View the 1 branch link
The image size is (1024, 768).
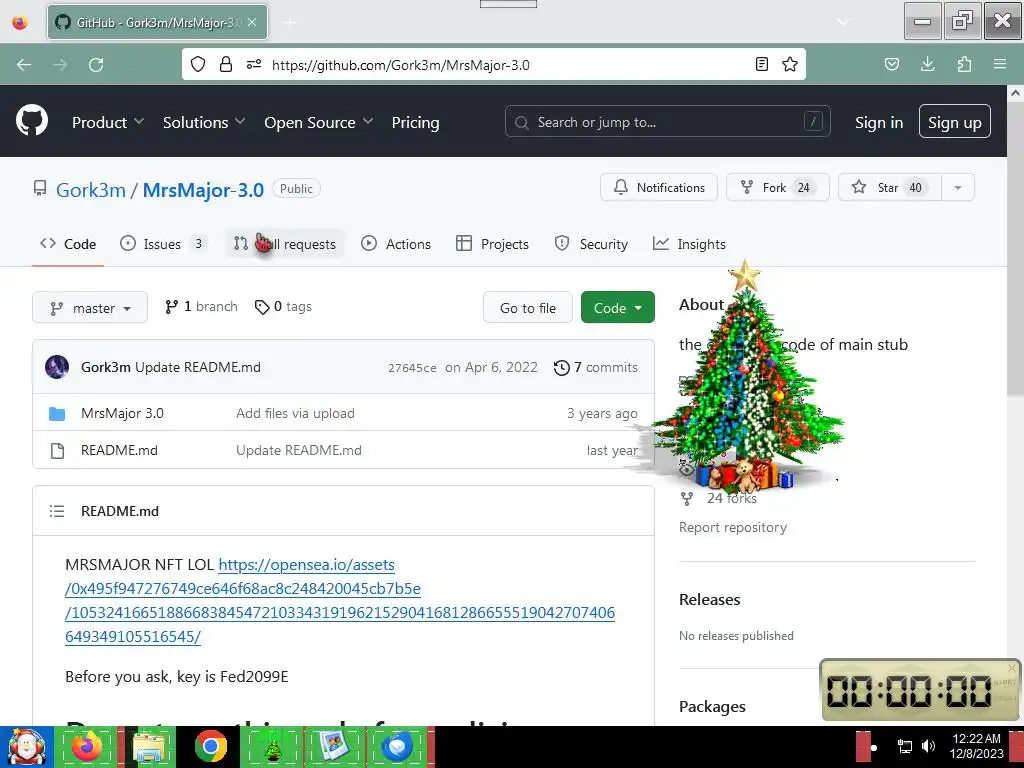click(x=201, y=306)
